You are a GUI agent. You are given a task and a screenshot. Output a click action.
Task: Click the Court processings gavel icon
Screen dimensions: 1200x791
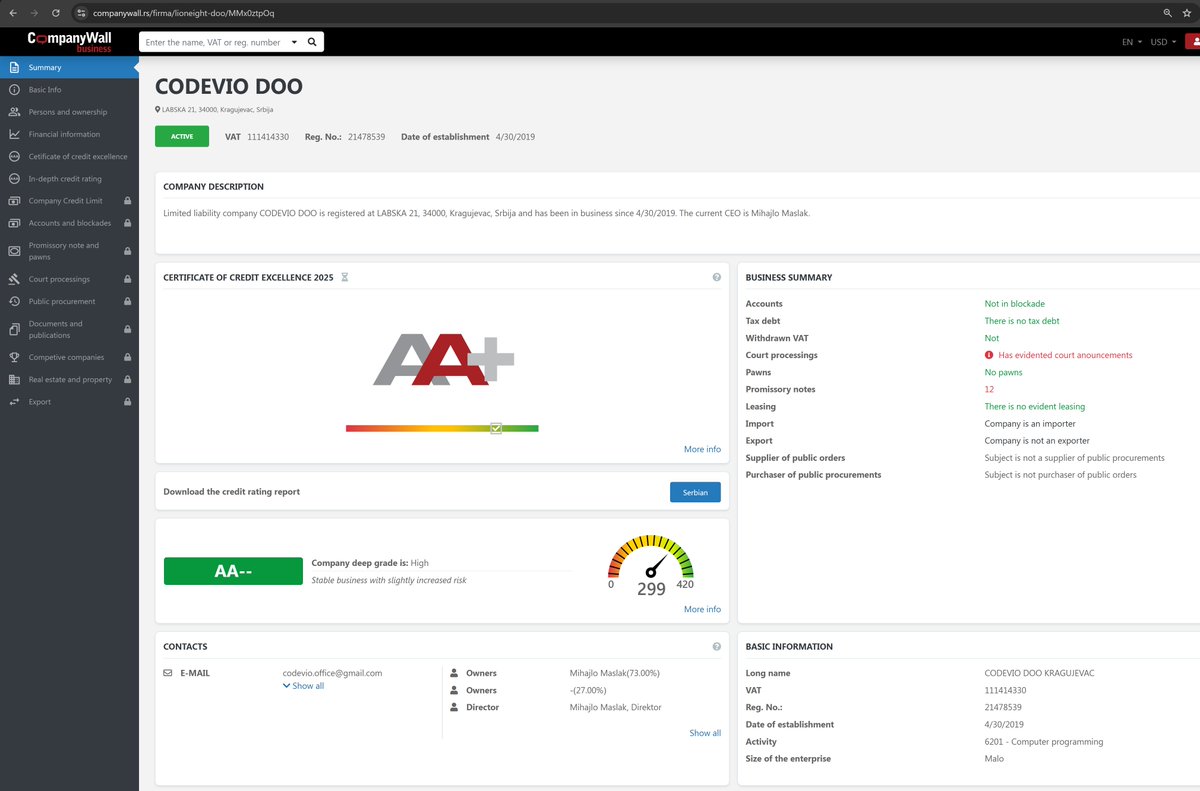click(x=14, y=279)
